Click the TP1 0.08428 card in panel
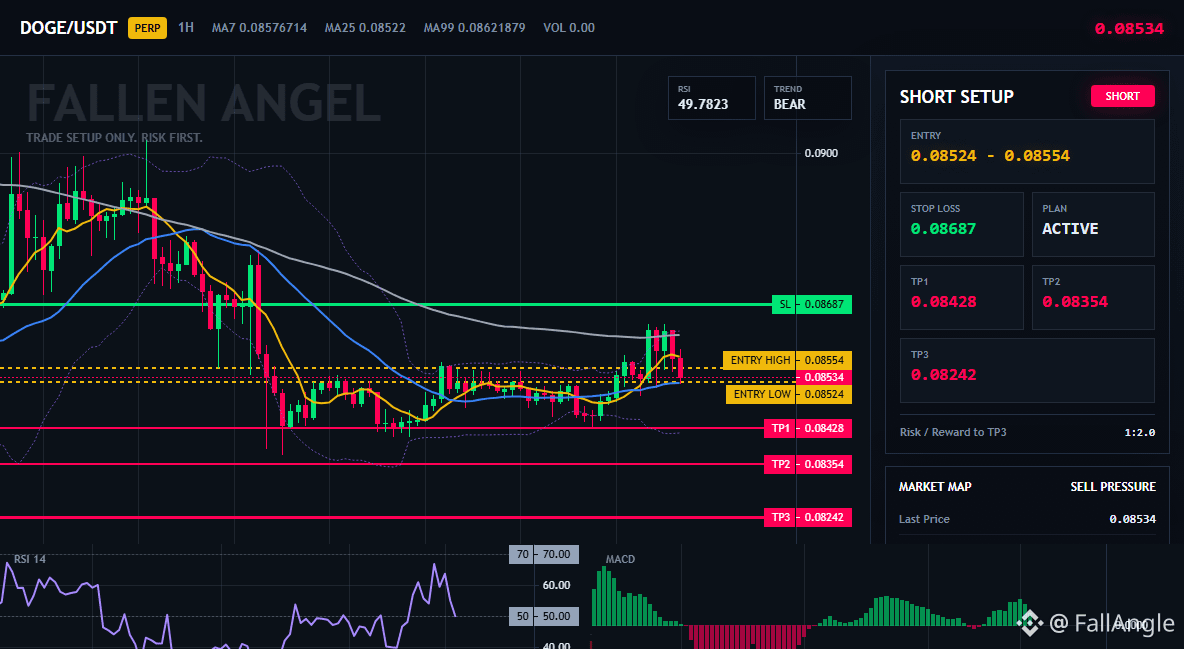The width and height of the screenshot is (1184, 649). coord(961,297)
